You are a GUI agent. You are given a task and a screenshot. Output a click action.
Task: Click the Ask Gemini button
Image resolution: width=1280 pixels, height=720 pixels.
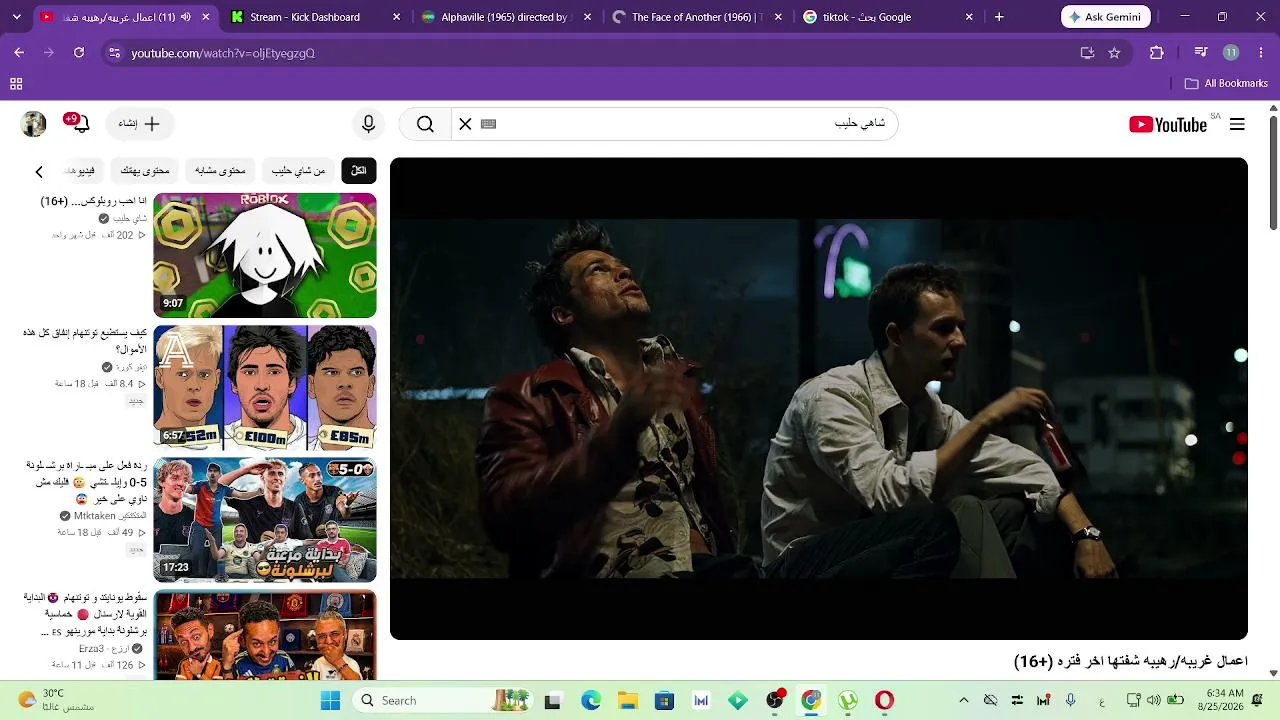point(1106,17)
